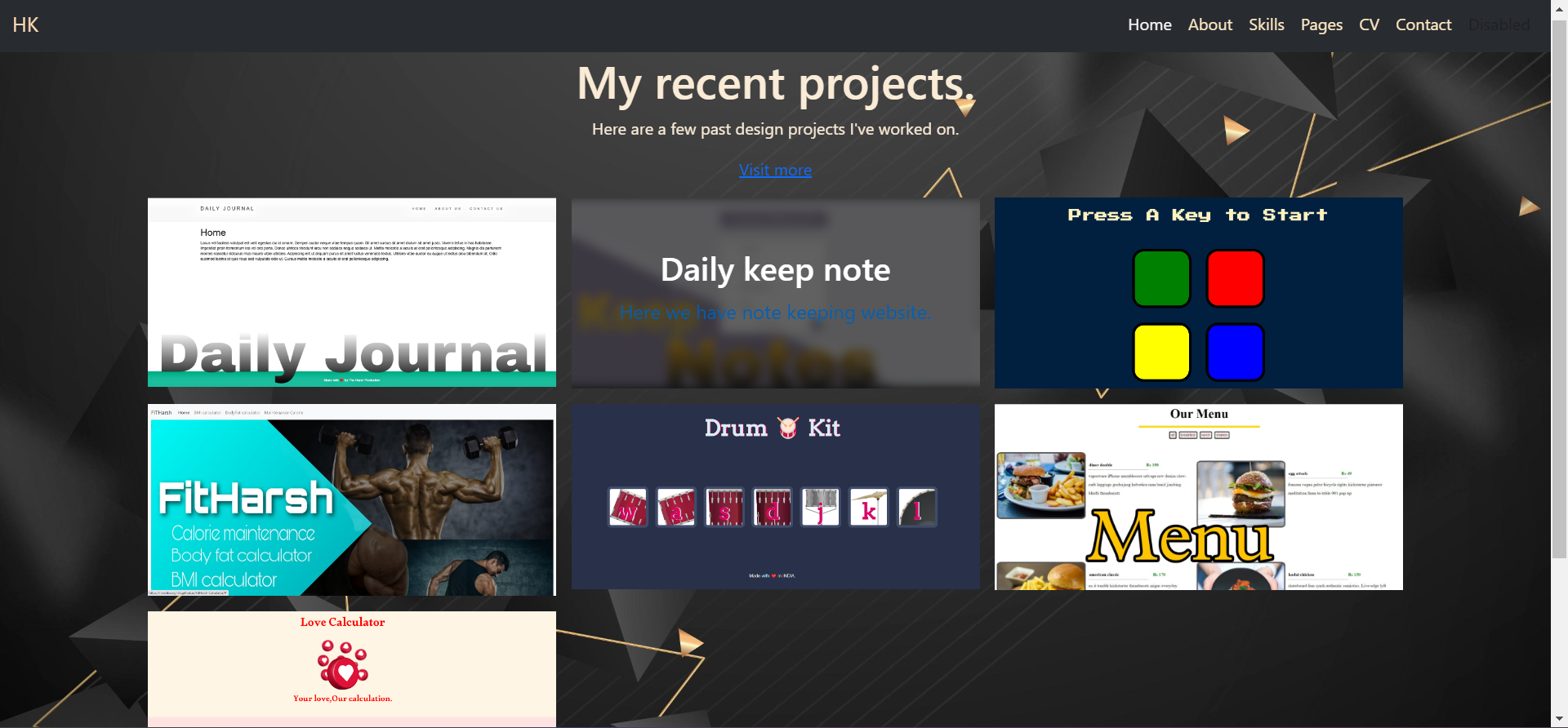Click the Daily keep note project card
1568x728 pixels.
(775, 292)
